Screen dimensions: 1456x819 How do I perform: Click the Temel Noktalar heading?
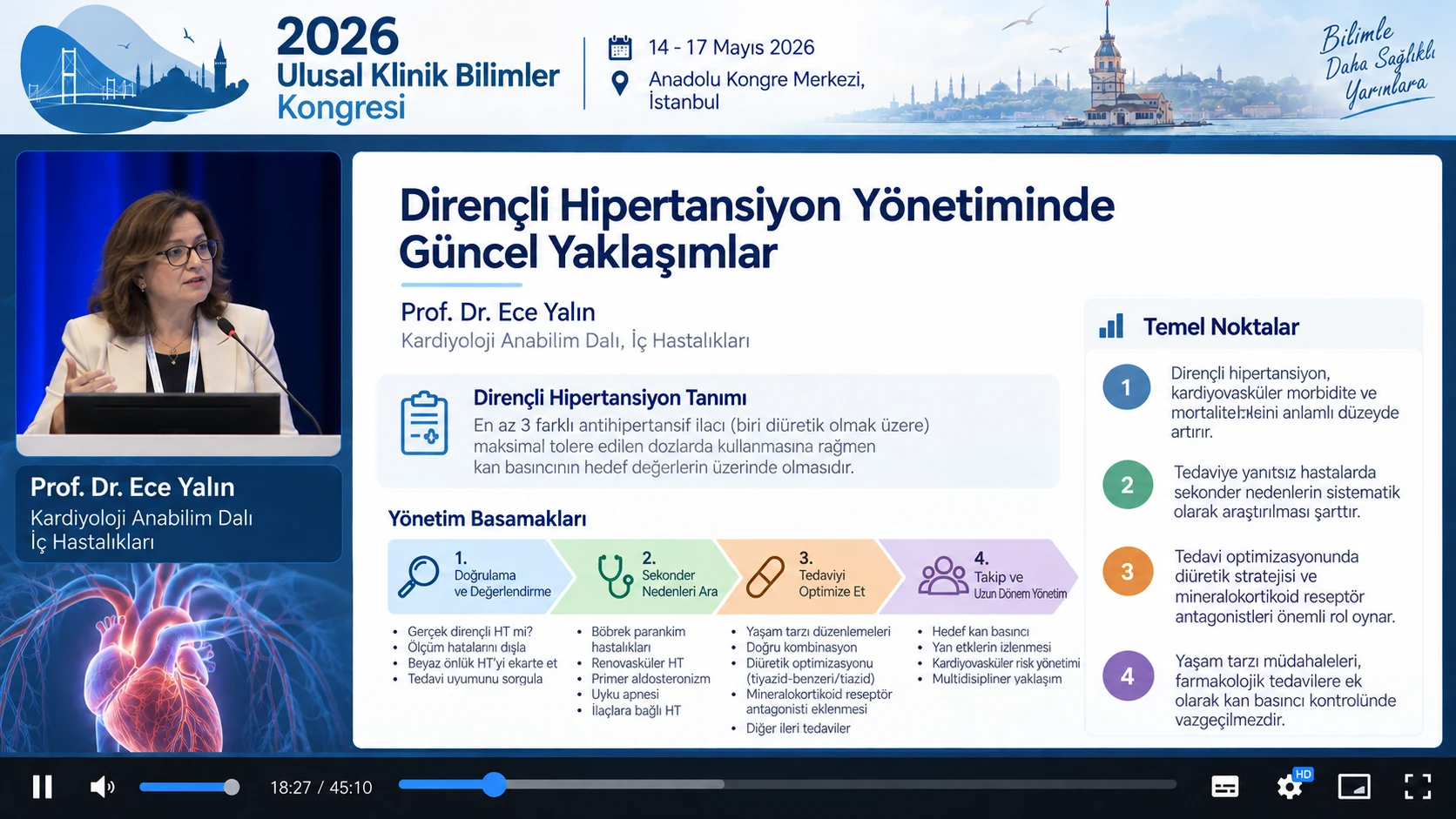pos(1221,326)
